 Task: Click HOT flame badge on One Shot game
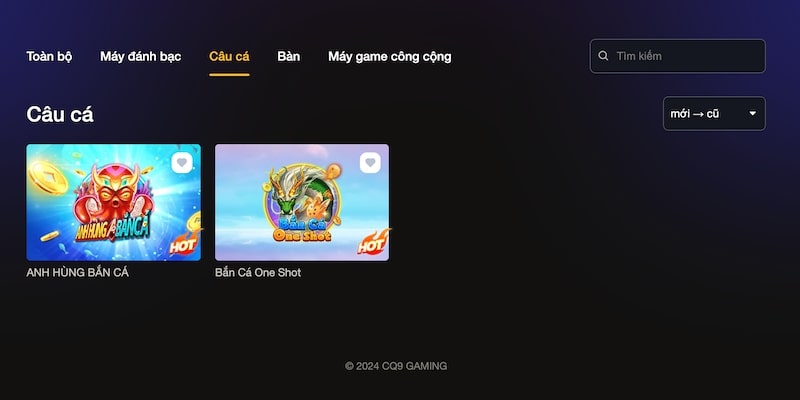(372, 242)
